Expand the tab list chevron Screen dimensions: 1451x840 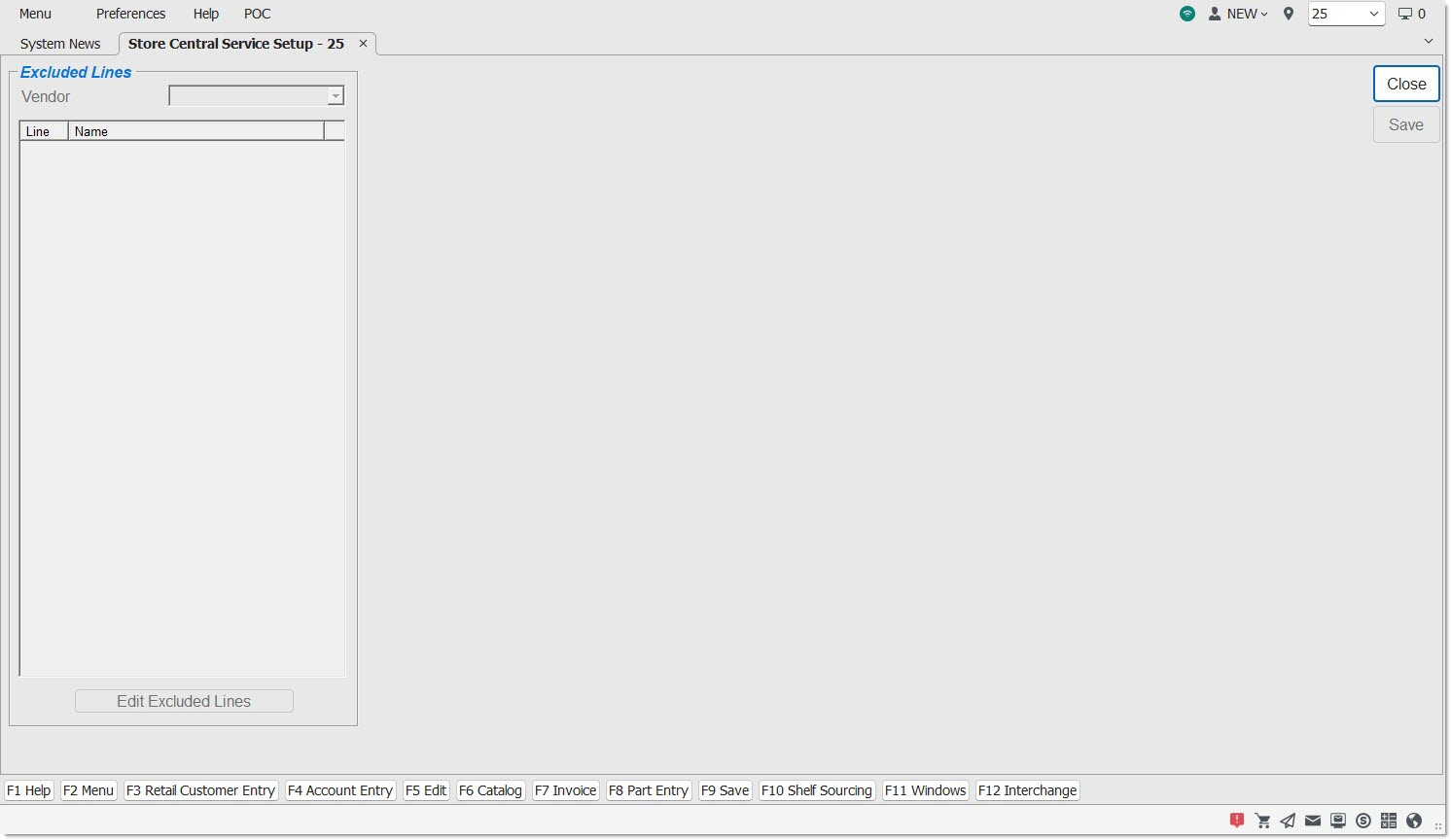[1428, 41]
